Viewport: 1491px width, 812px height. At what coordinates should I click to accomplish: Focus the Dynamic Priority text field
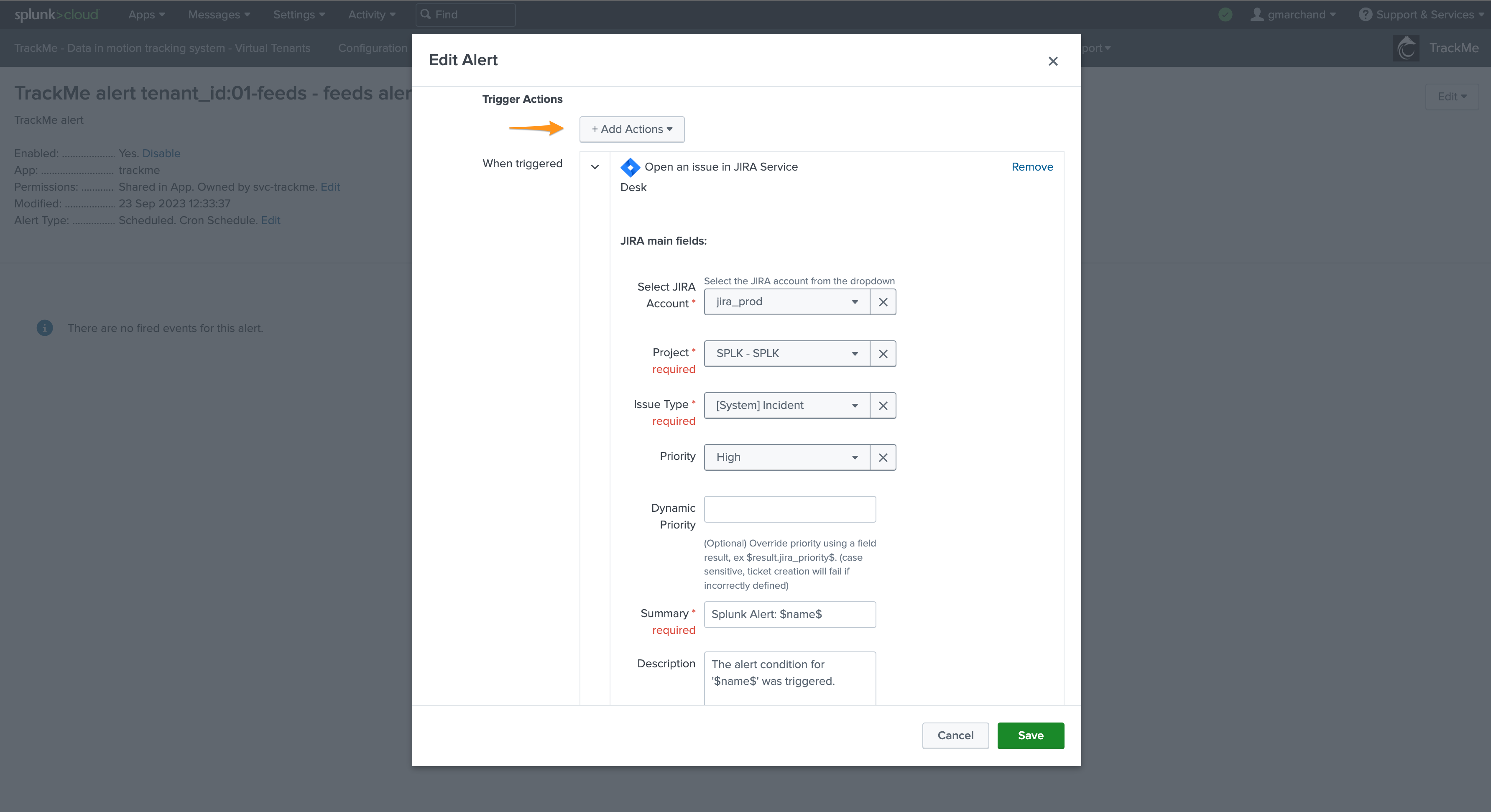pyautogui.click(x=789, y=509)
